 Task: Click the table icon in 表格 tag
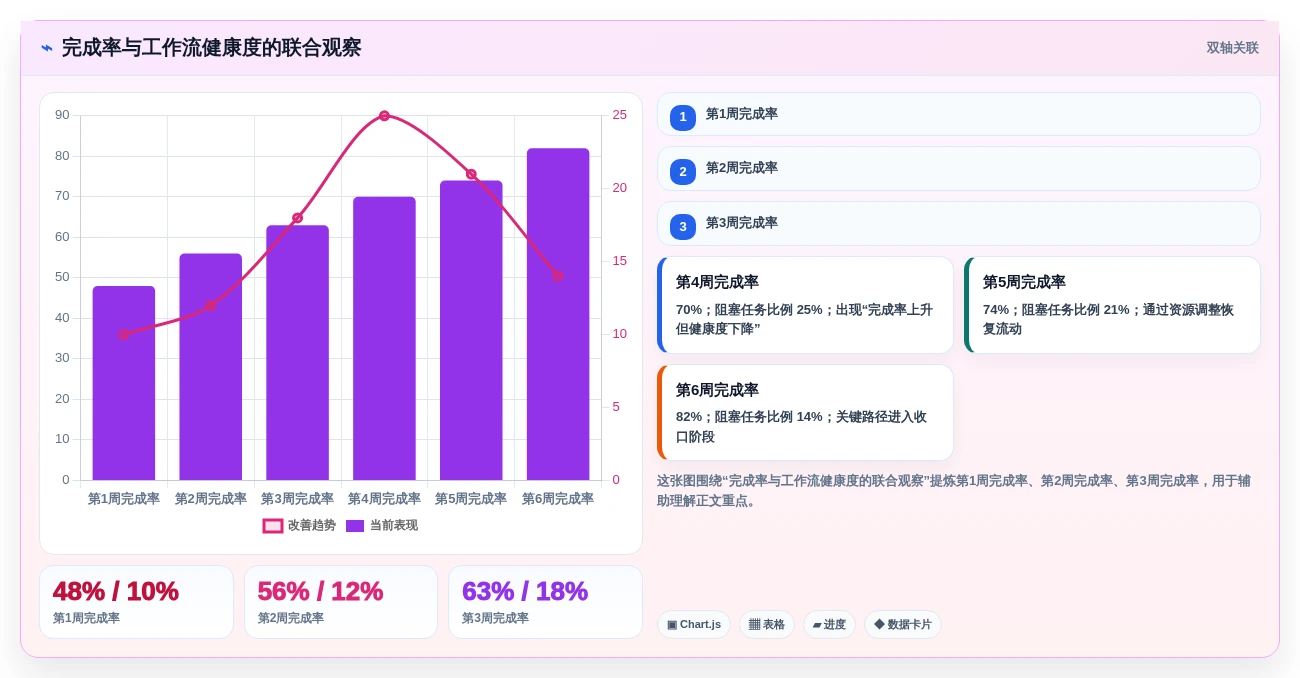pyautogui.click(x=754, y=625)
